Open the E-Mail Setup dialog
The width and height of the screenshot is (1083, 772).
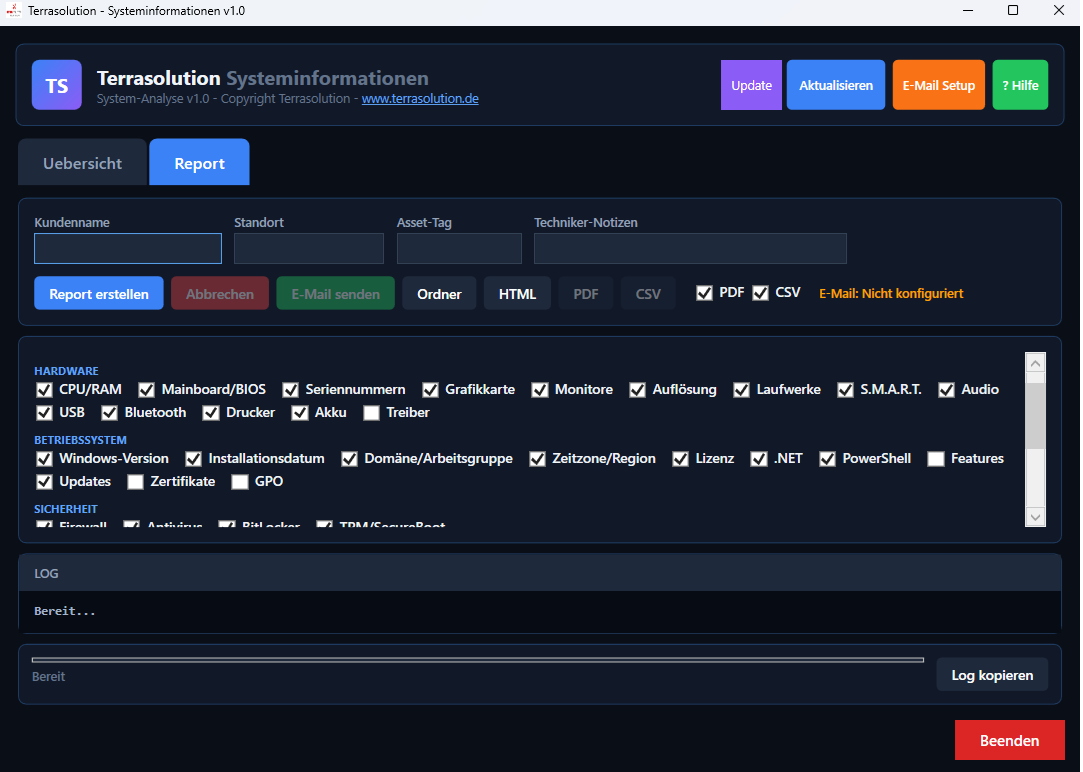[938, 85]
